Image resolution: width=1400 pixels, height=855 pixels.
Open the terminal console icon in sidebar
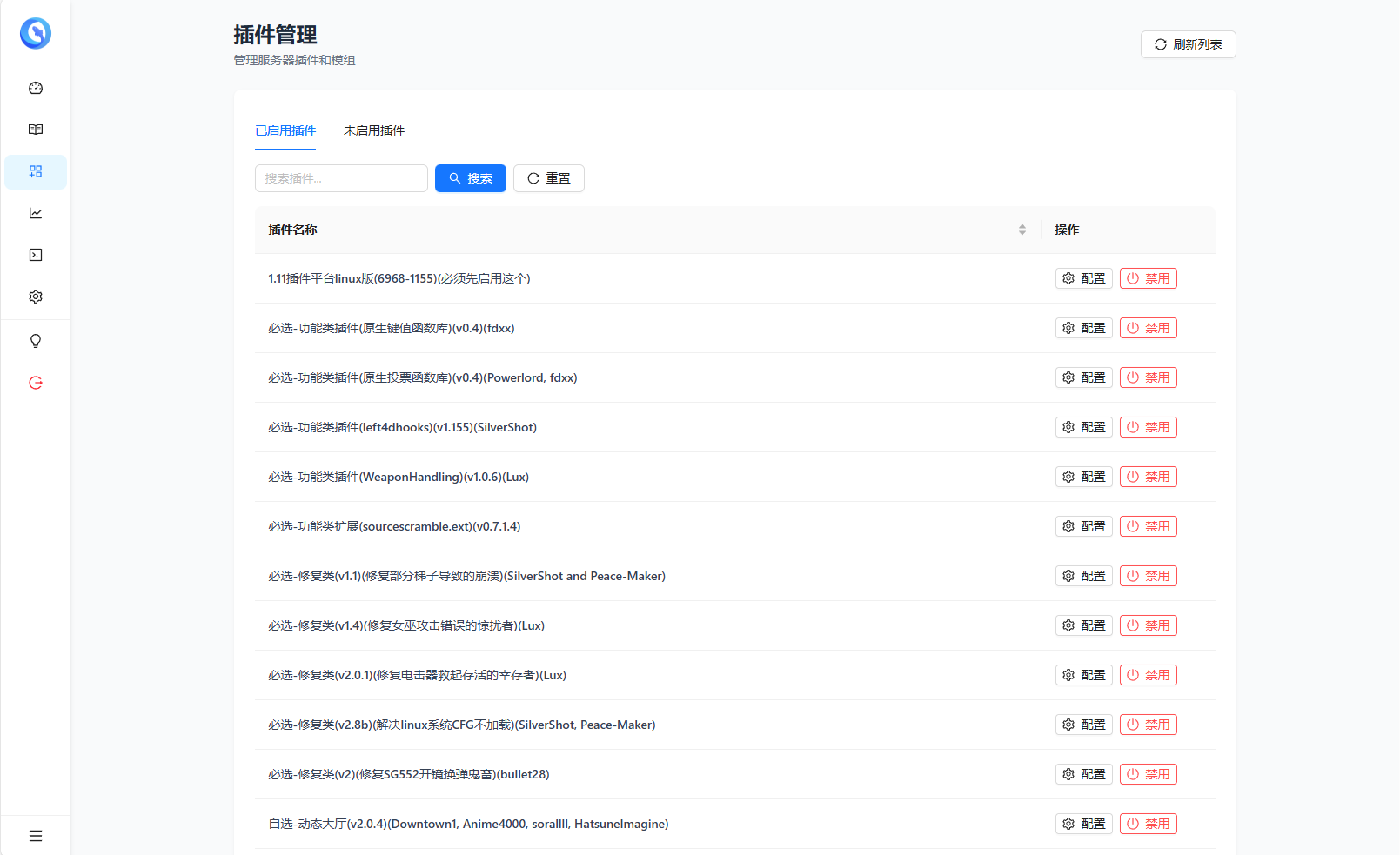pyautogui.click(x=36, y=255)
